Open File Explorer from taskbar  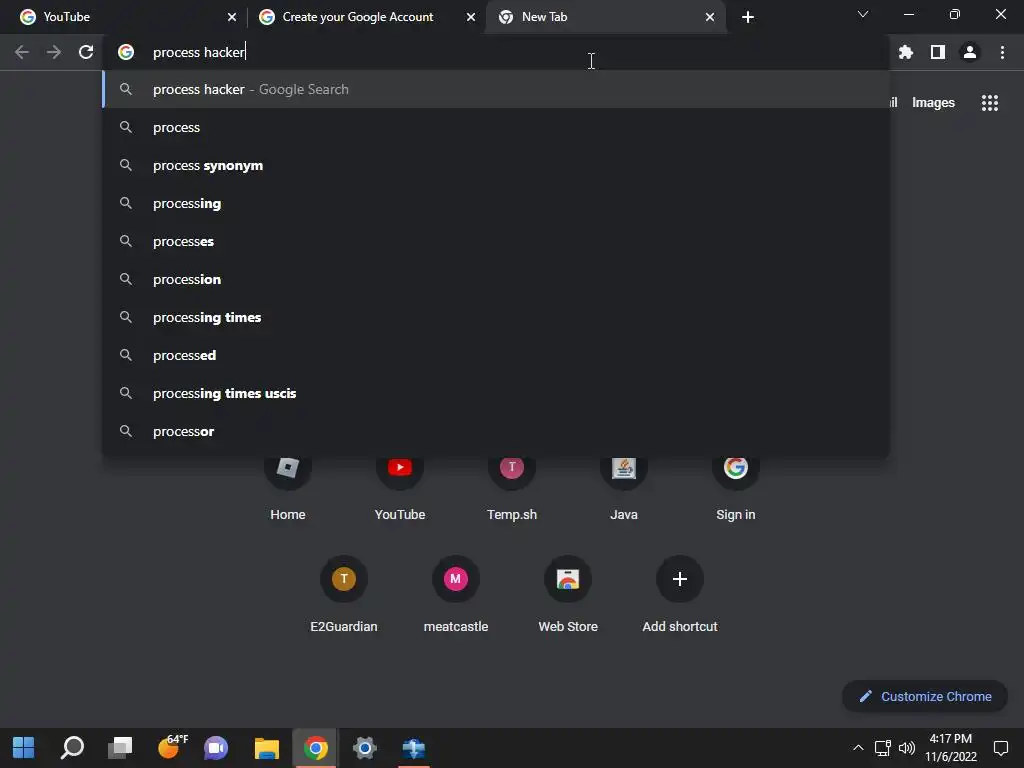(266, 748)
